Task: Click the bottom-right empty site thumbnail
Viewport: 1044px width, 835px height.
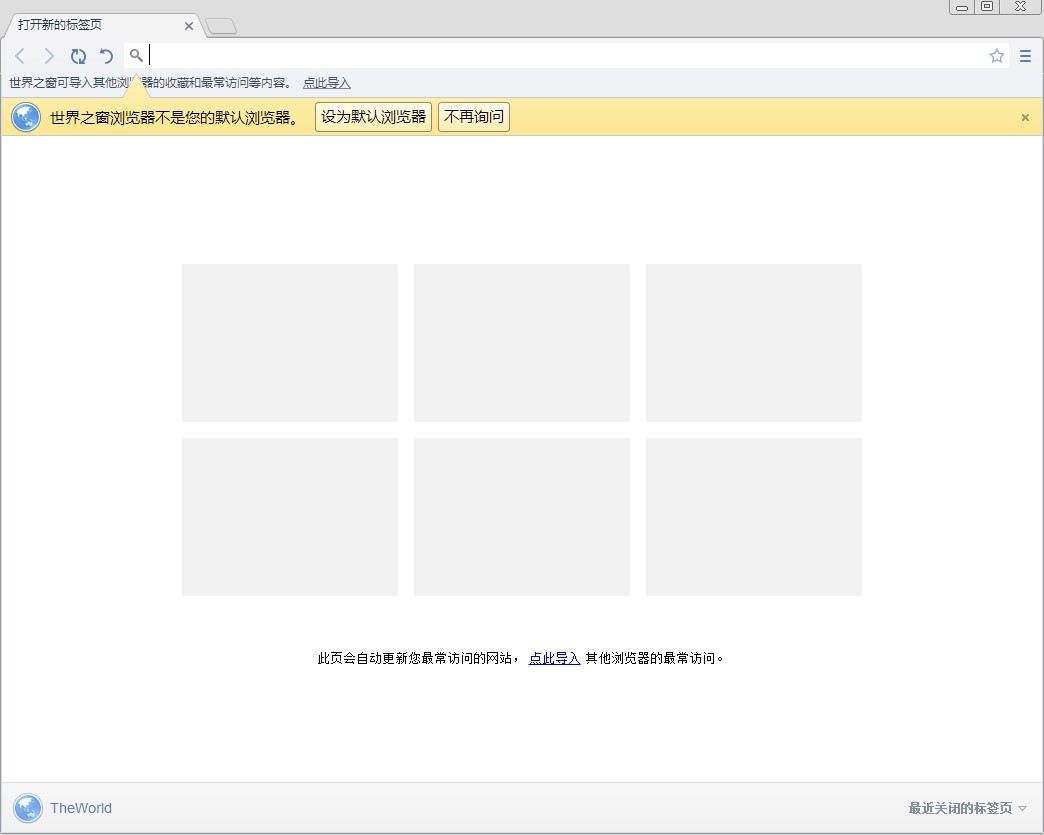Action: click(x=754, y=517)
